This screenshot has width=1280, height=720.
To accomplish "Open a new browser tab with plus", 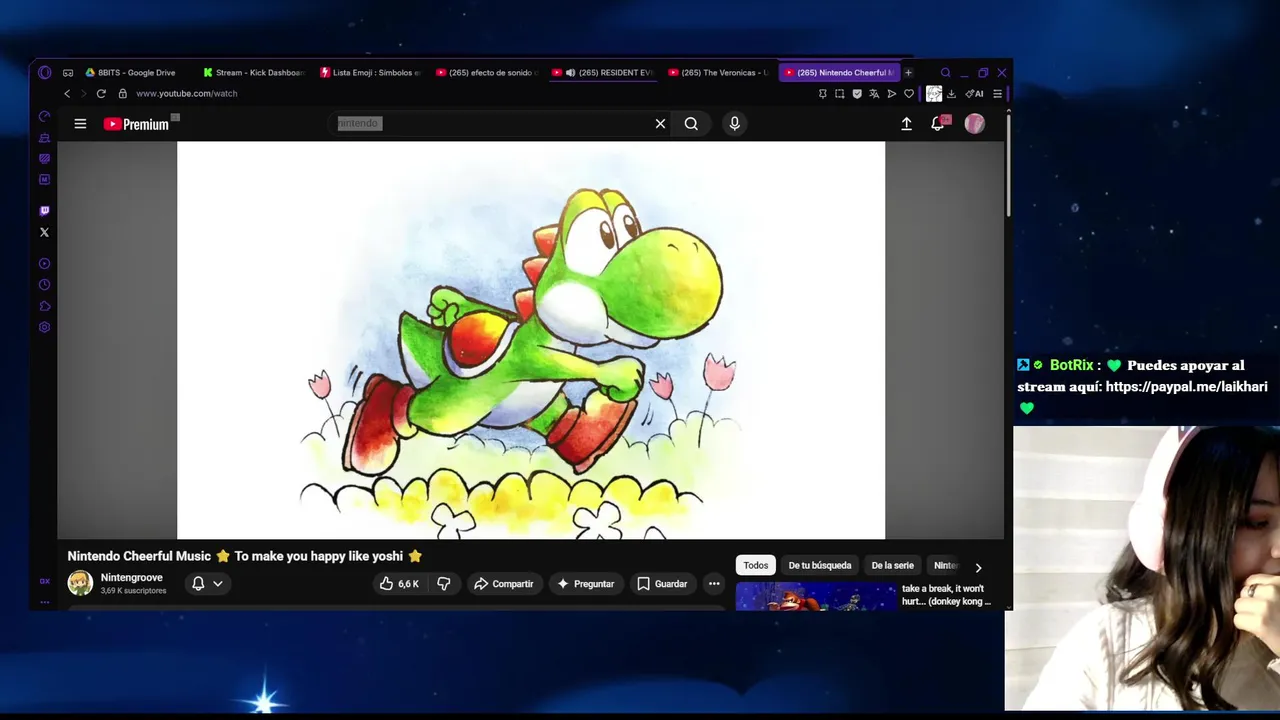I will tap(908, 73).
